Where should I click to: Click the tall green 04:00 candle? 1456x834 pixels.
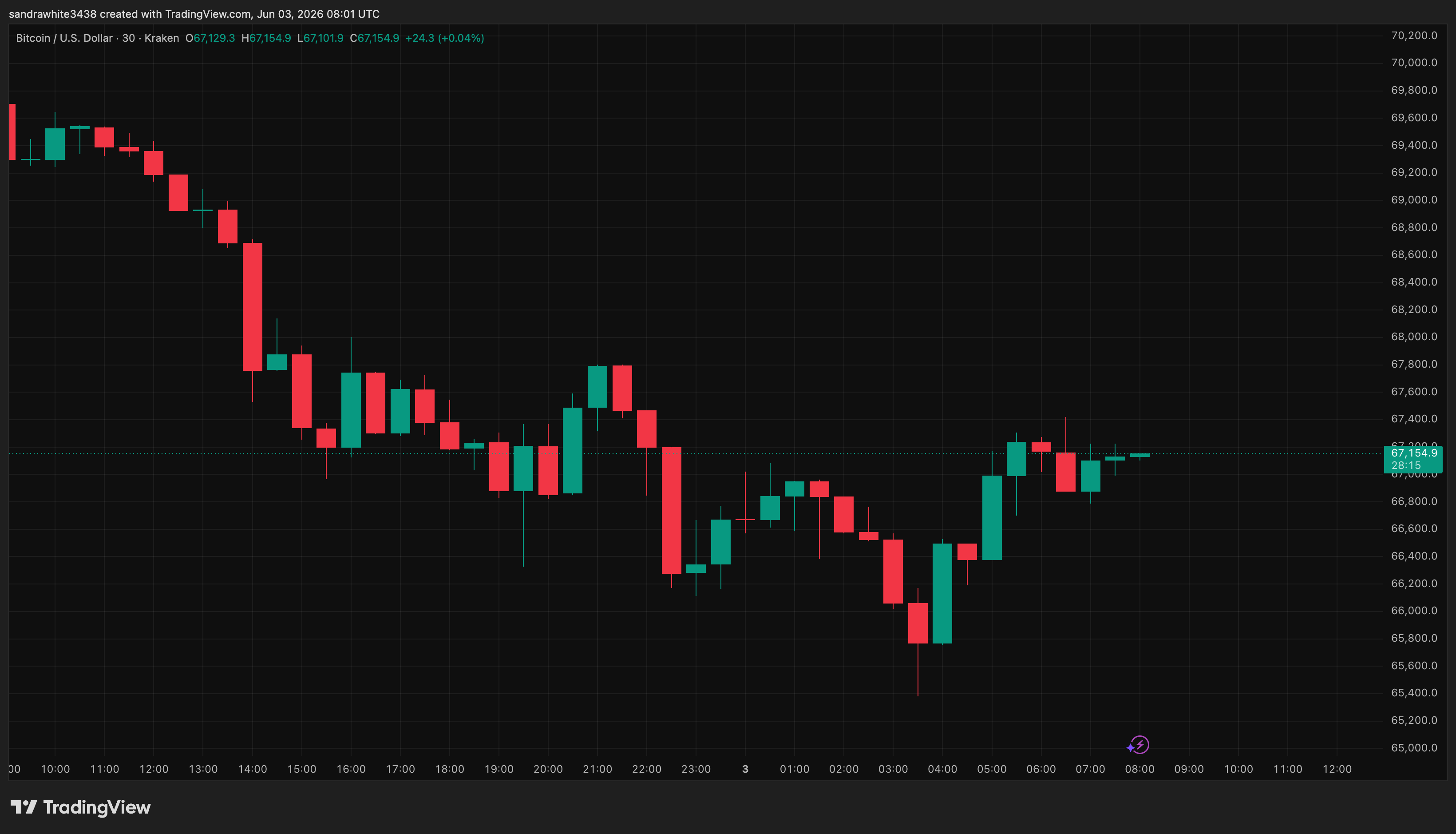942,593
